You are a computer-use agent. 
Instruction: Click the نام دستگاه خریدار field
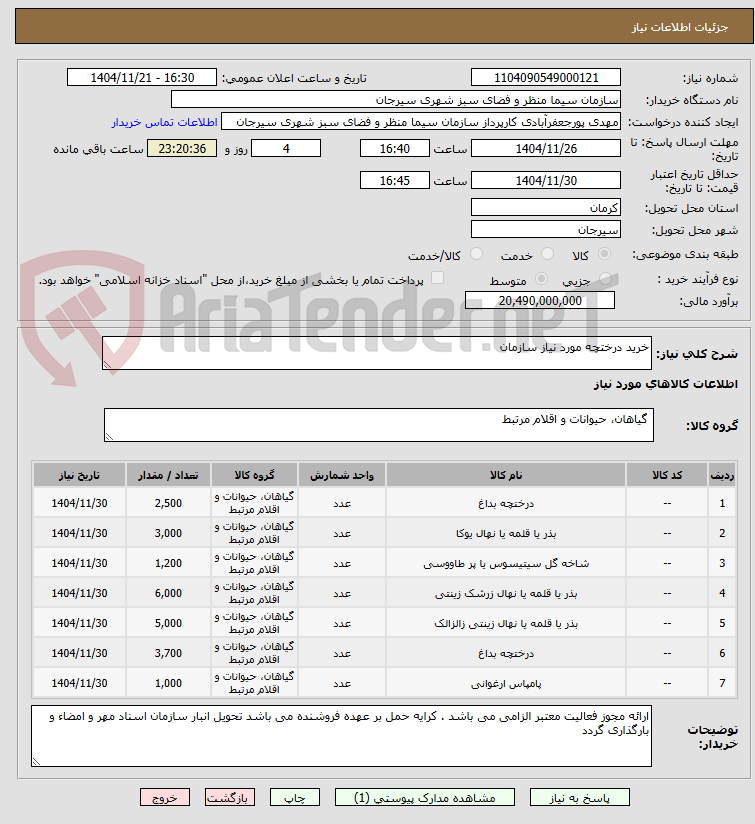click(x=396, y=99)
